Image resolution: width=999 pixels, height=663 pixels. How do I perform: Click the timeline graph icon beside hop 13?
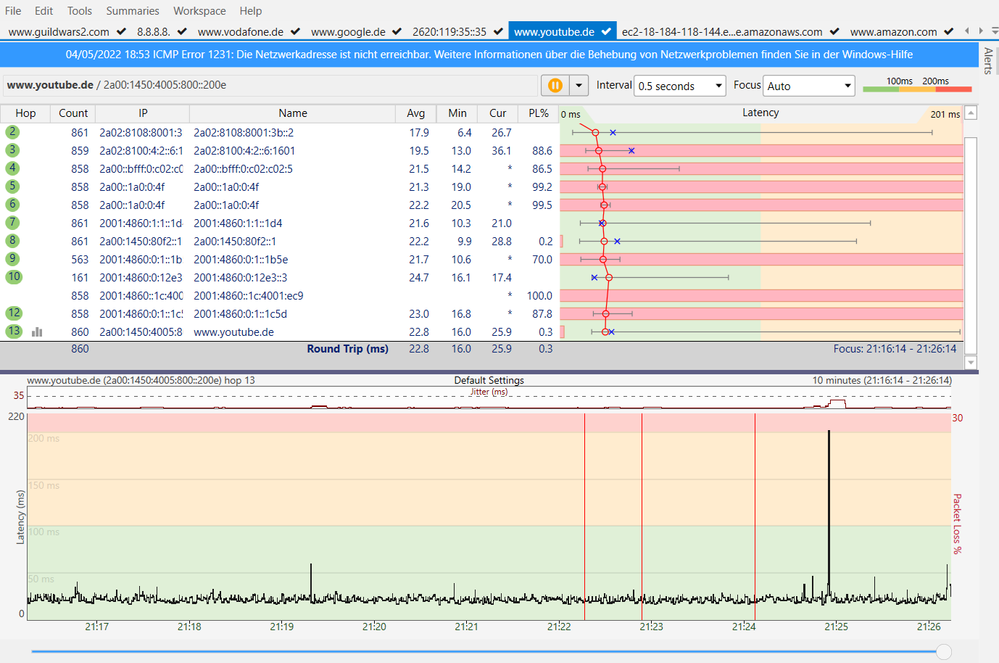tap(36, 331)
